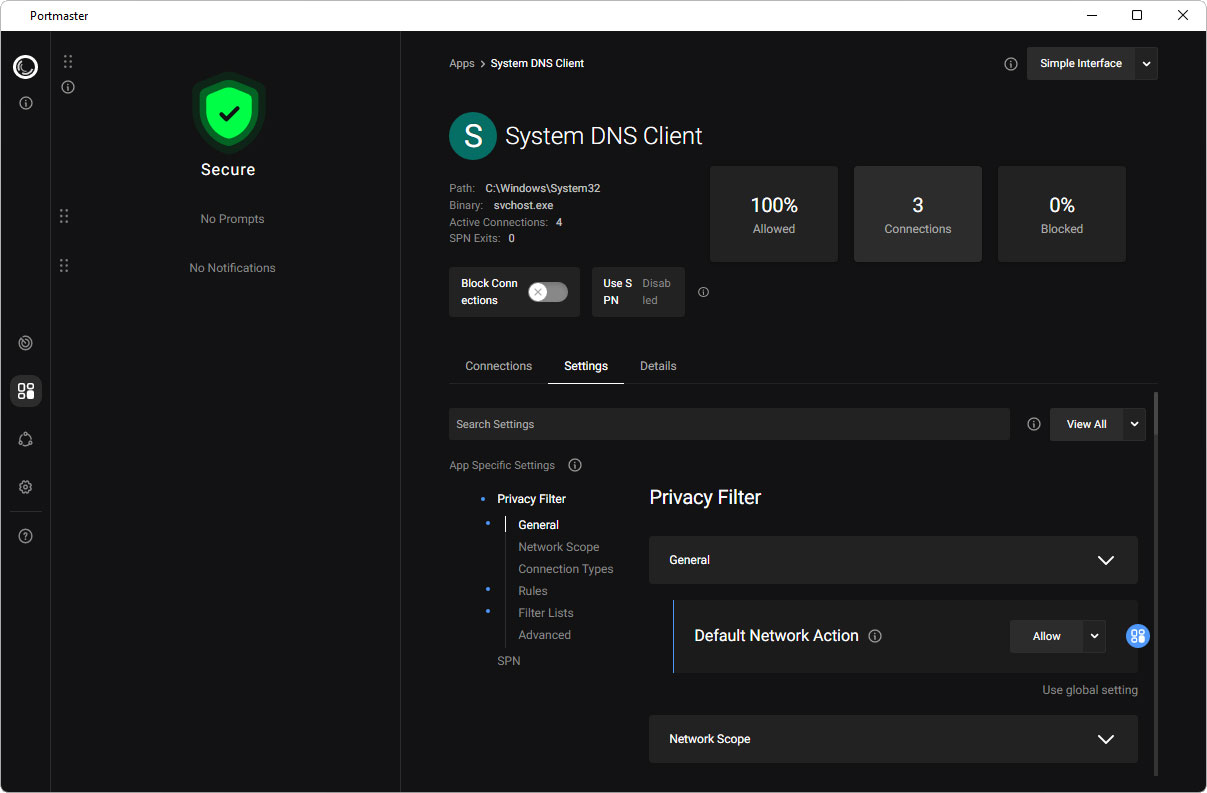Select Privacy Filter in settings tree
This screenshot has height=793, width=1207.
click(531, 499)
